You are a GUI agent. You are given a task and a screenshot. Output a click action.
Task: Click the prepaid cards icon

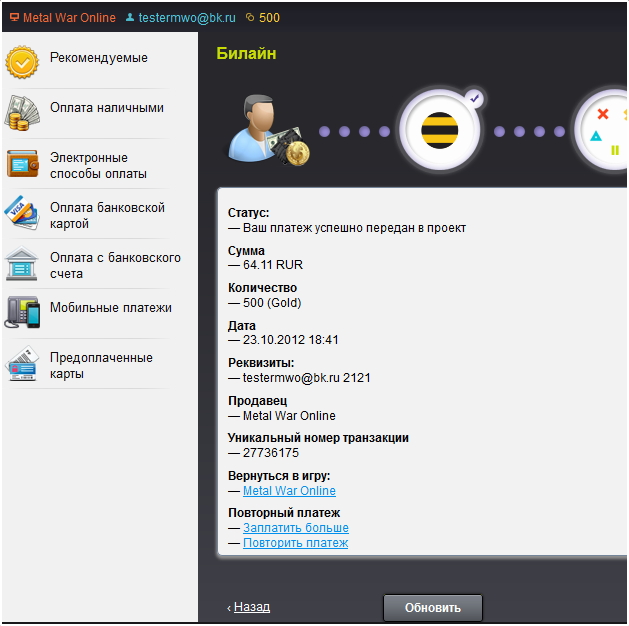pos(22,363)
